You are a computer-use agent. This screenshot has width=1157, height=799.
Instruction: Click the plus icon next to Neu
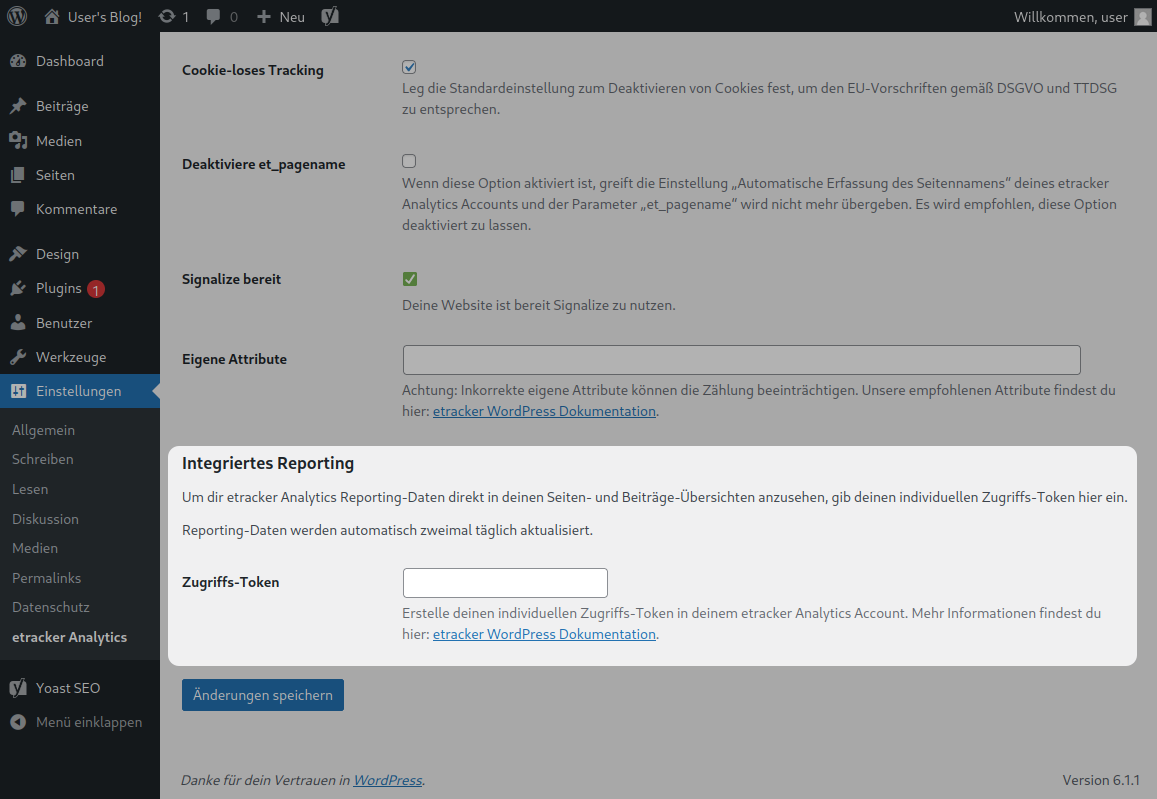263,16
